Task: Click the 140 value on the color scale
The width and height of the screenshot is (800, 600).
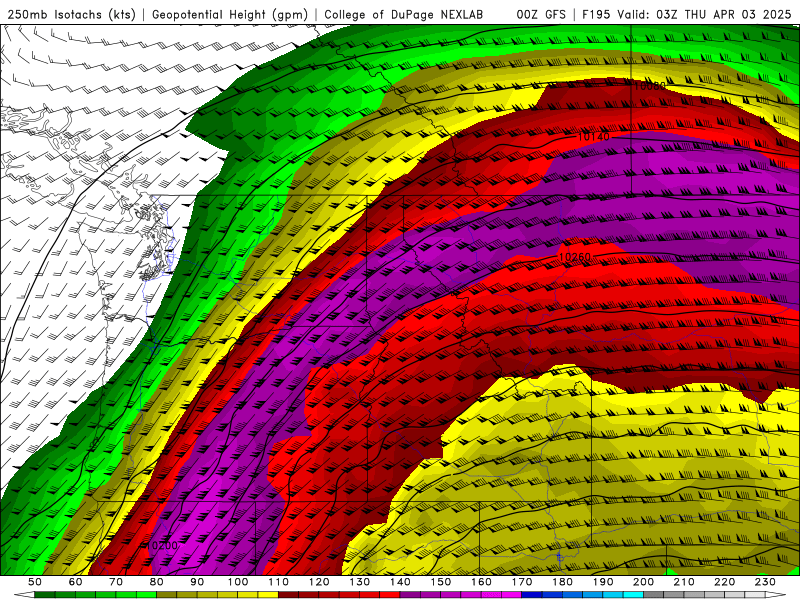Action: [400, 582]
